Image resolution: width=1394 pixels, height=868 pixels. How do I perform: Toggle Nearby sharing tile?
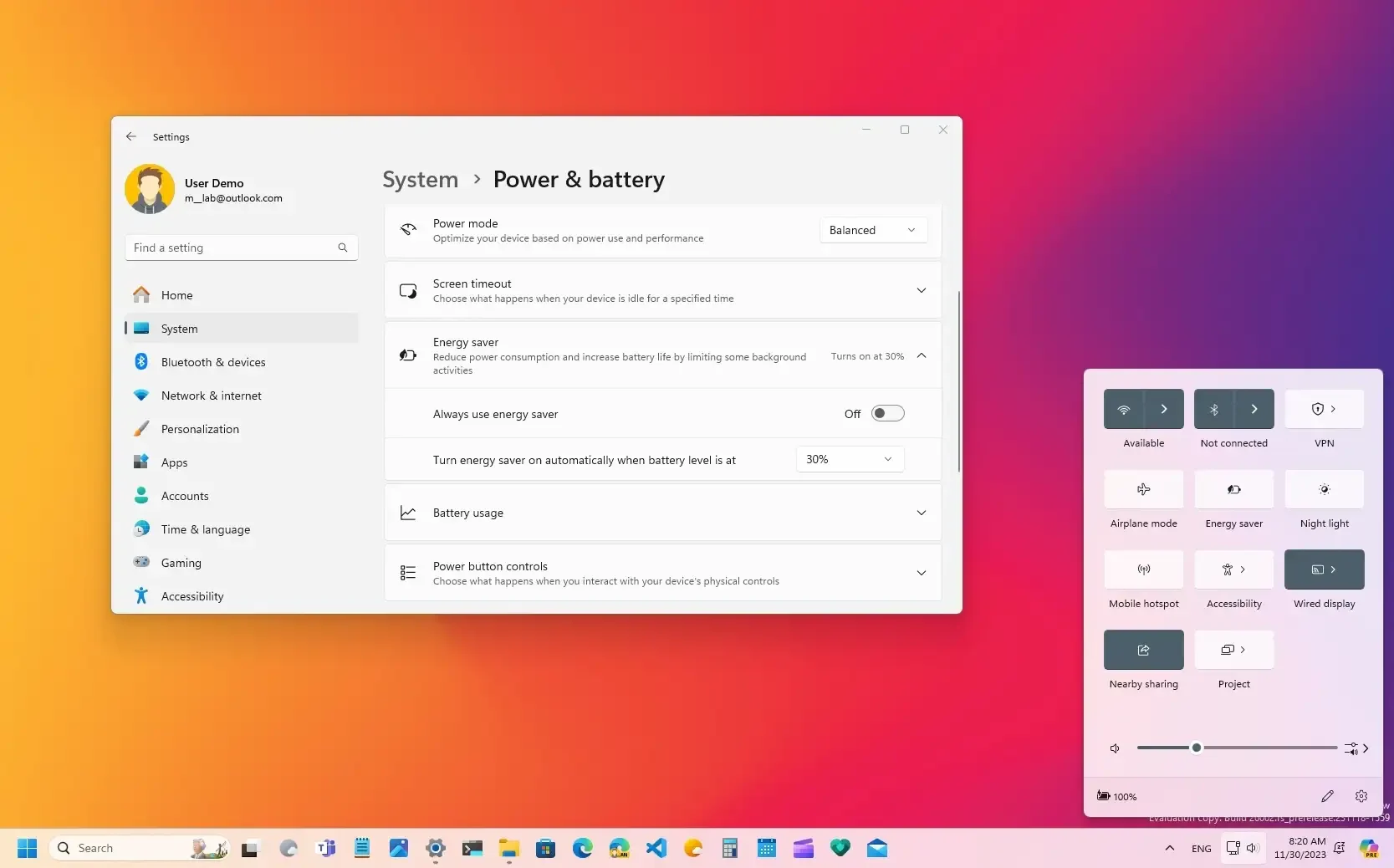click(1144, 650)
